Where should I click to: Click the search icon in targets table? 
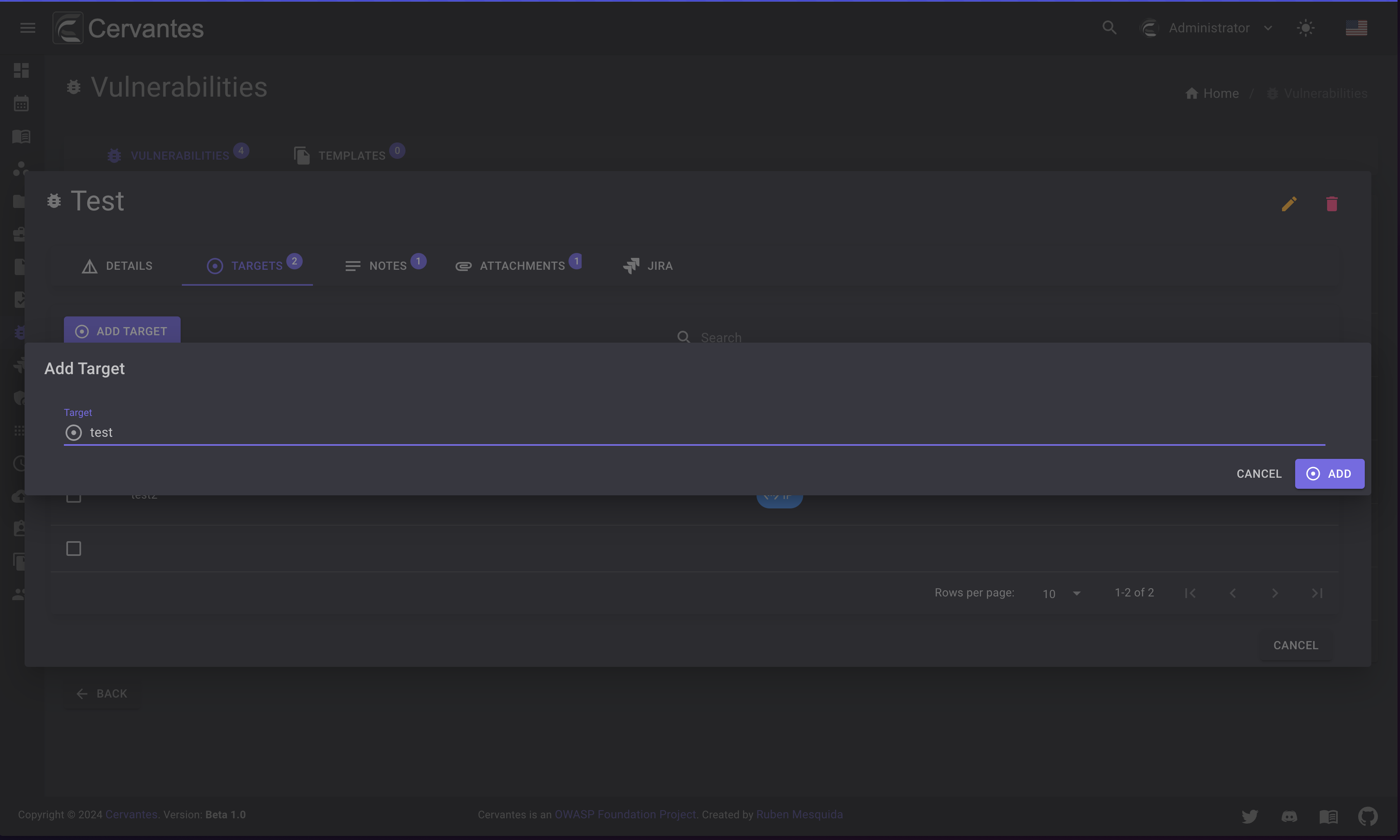point(684,337)
